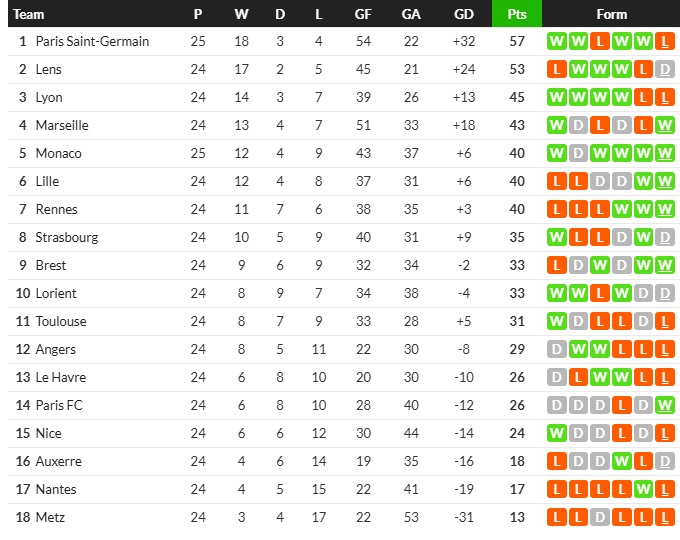
Task: Sort table by the GD column header
Action: (463, 14)
